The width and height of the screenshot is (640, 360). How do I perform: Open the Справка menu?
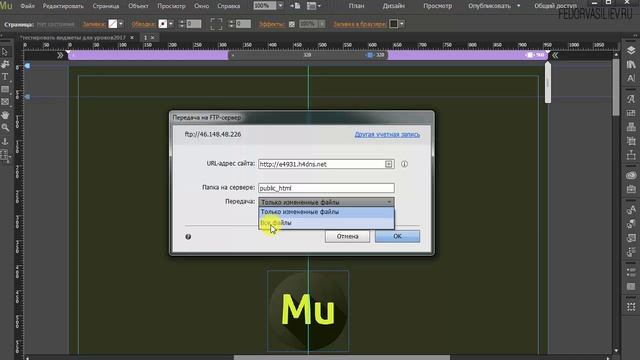pos(229,6)
